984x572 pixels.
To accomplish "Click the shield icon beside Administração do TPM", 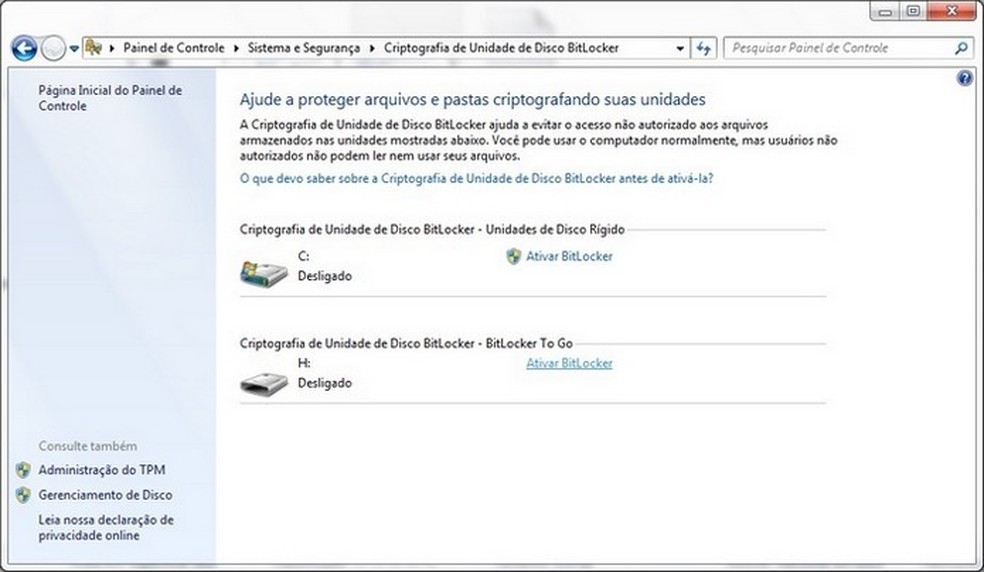I will click(x=23, y=470).
